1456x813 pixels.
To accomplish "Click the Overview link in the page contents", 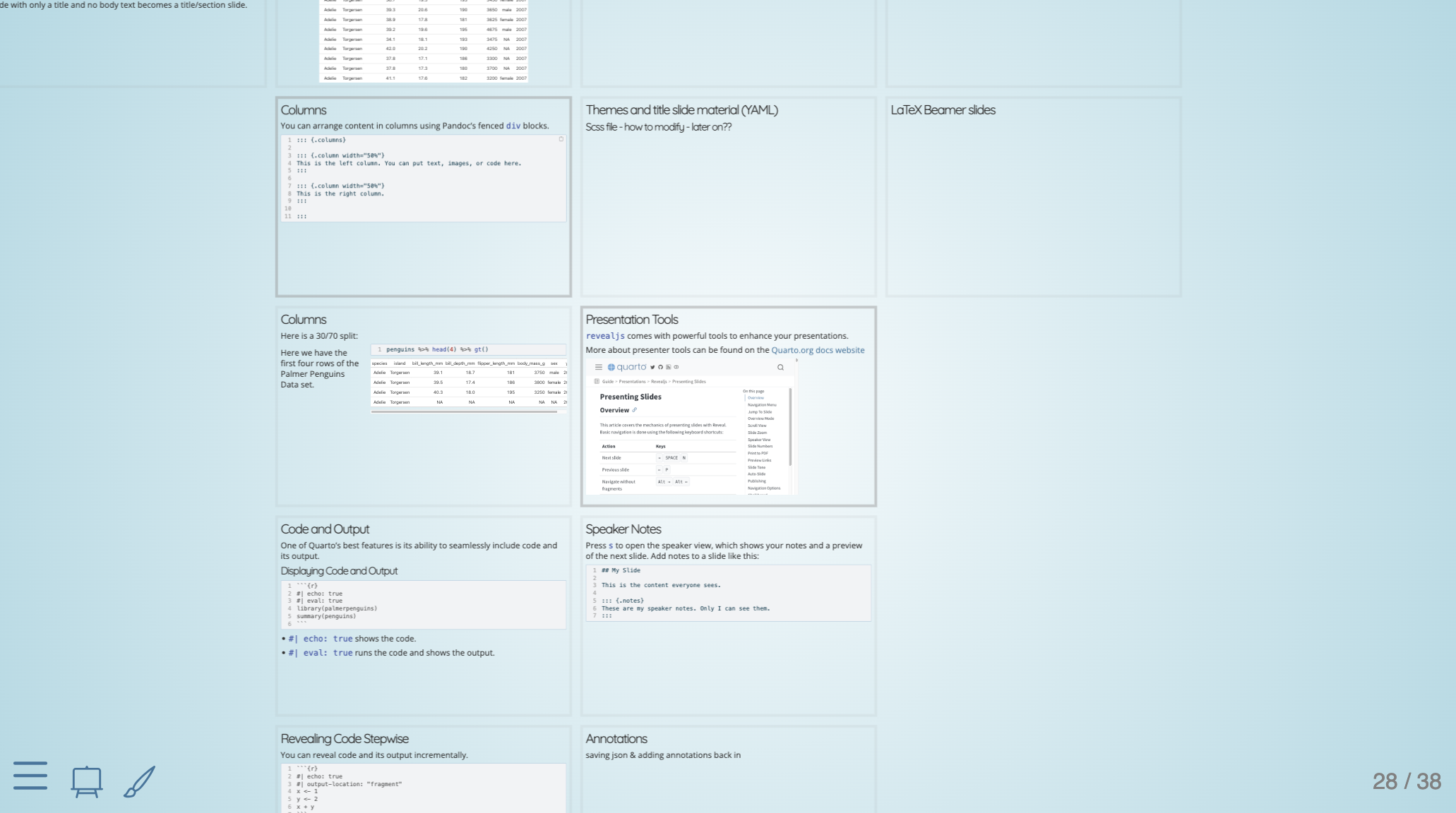I will click(x=756, y=398).
